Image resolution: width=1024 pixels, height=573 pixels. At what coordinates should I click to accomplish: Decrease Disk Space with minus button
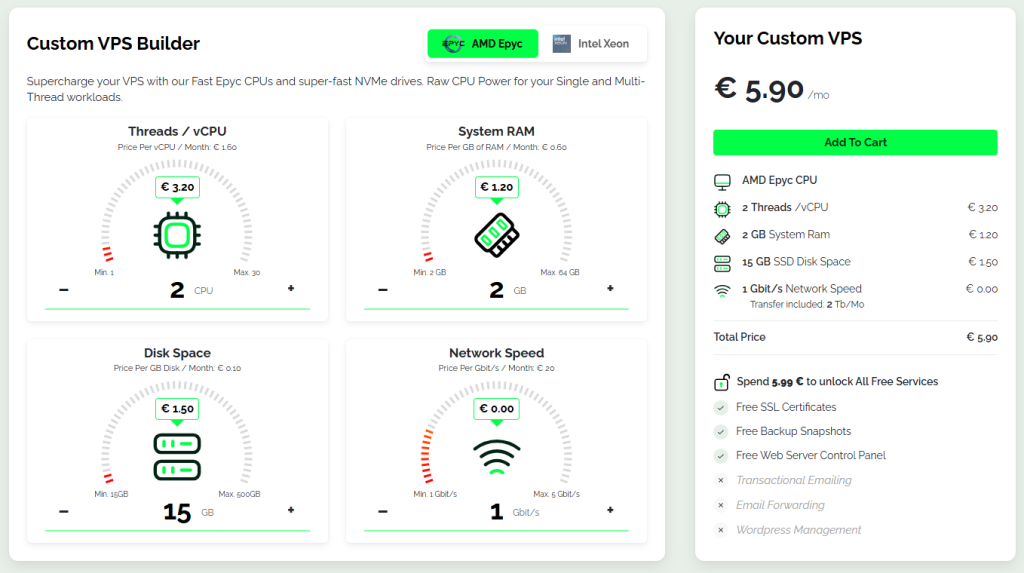(64, 511)
